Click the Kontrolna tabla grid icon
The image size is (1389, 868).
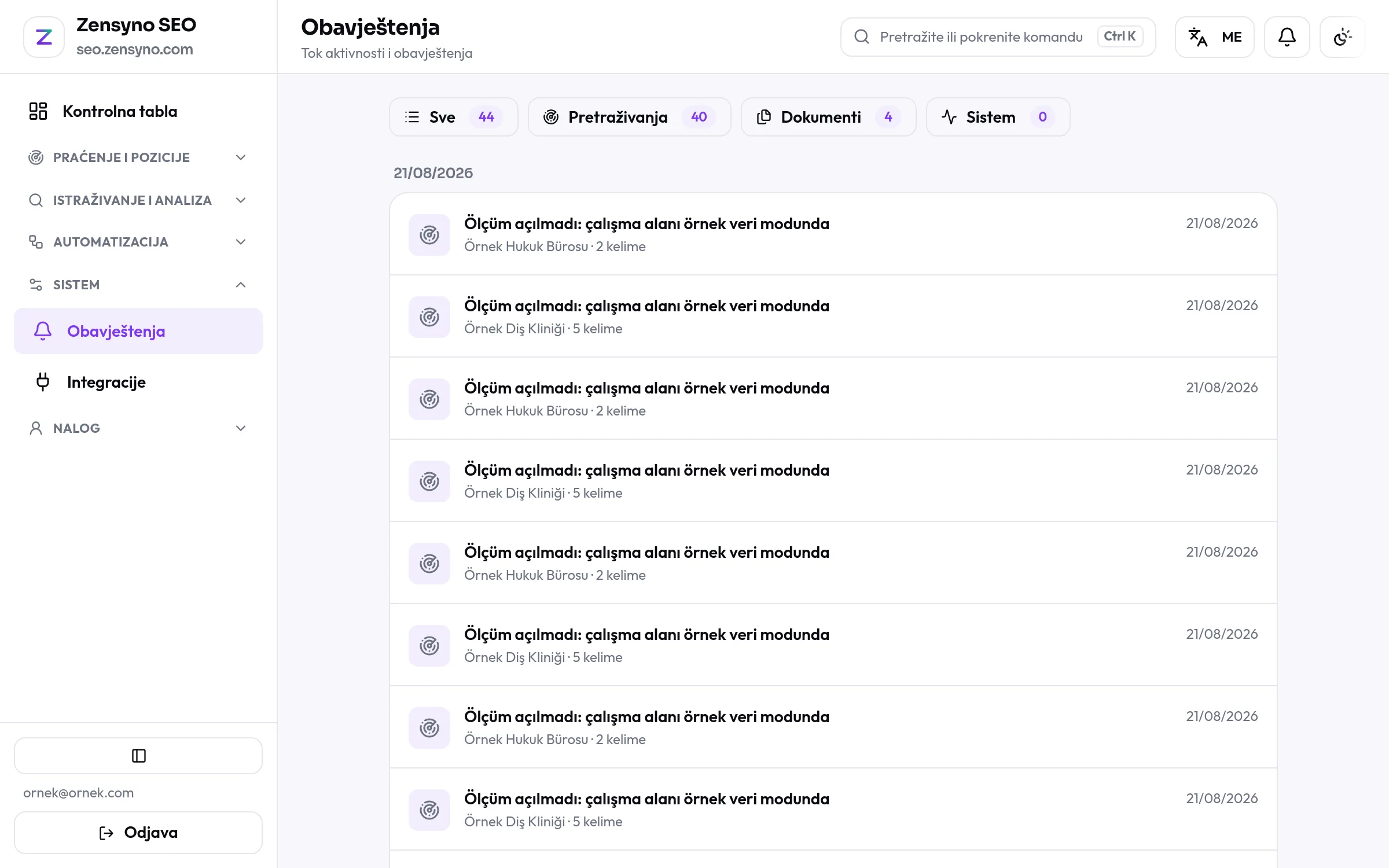pyautogui.click(x=38, y=111)
